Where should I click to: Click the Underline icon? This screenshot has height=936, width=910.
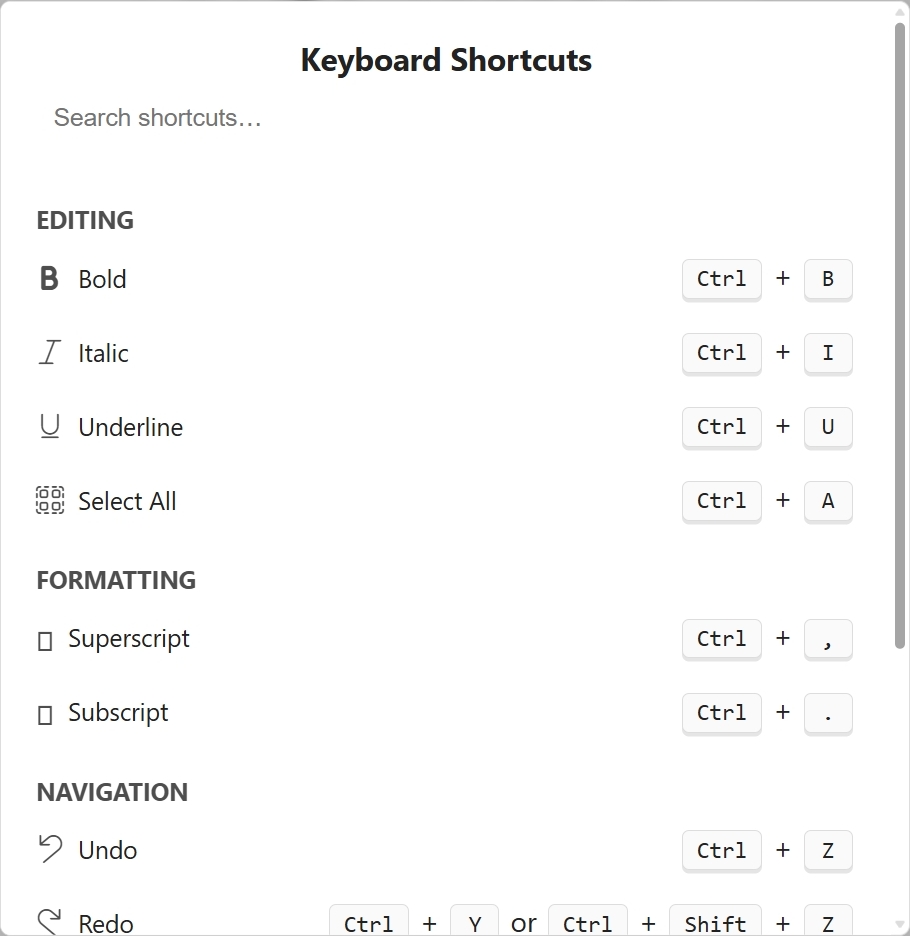[x=49, y=427]
